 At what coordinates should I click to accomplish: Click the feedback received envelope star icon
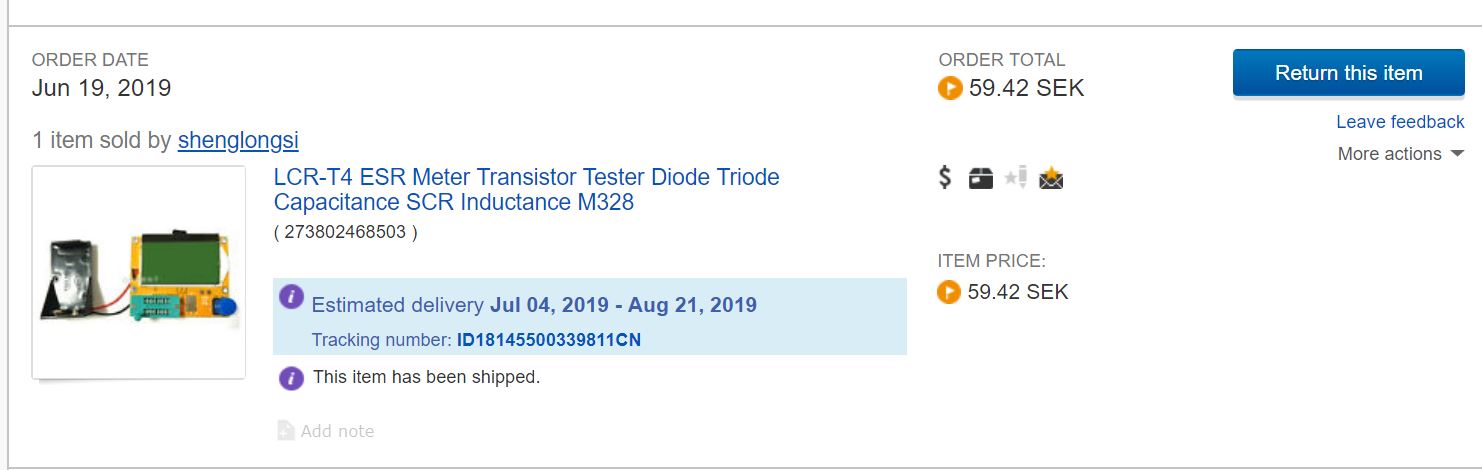point(1051,179)
